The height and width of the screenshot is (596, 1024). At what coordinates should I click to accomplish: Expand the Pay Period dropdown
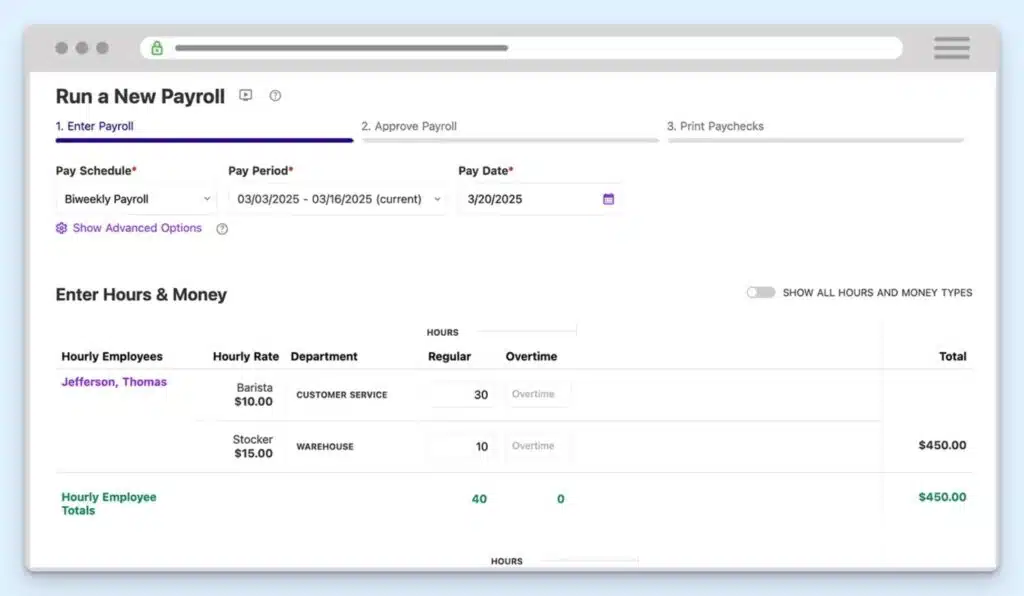(x=338, y=199)
